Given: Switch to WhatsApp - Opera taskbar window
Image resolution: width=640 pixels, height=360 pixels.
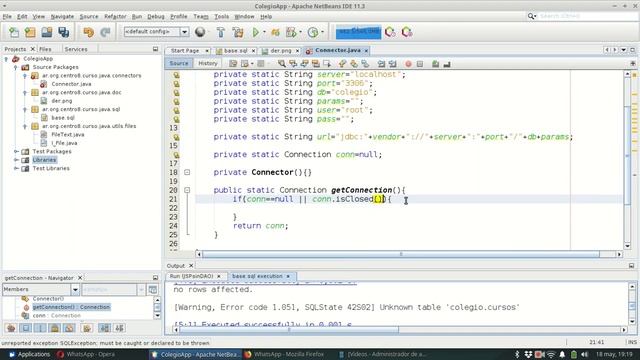Looking at the screenshot, I should 86,354.
